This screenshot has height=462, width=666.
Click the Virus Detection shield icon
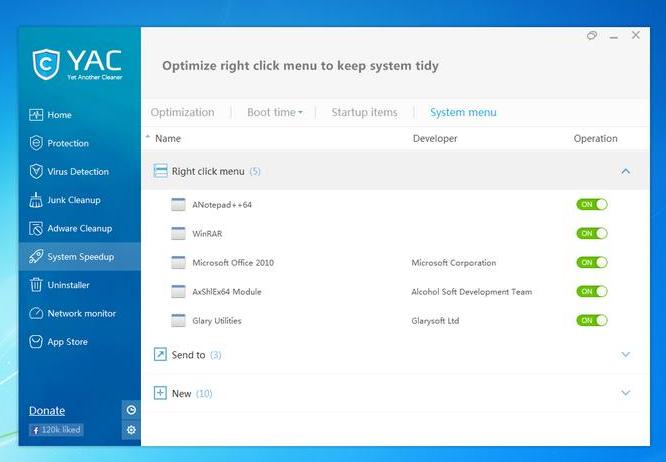click(x=36, y=172)
